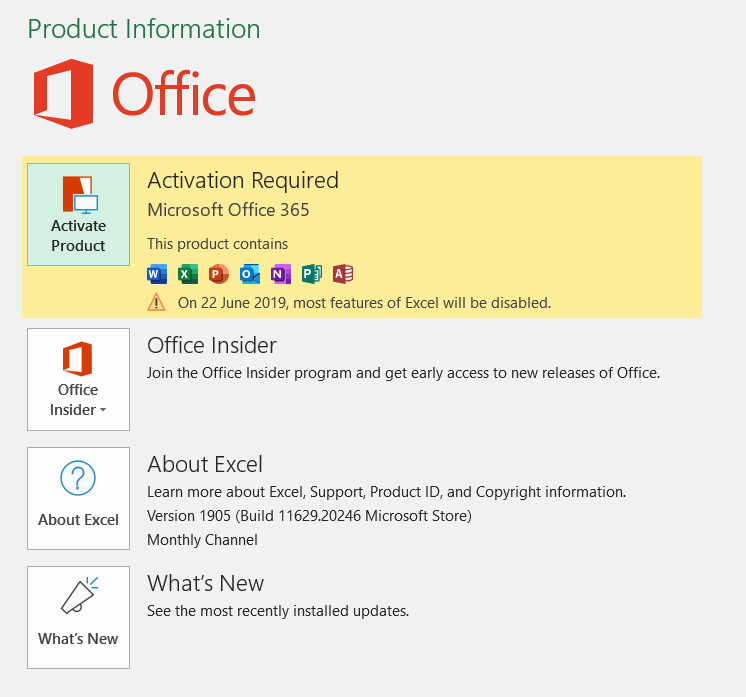Click the Publisher app icon

pos(312,274)
